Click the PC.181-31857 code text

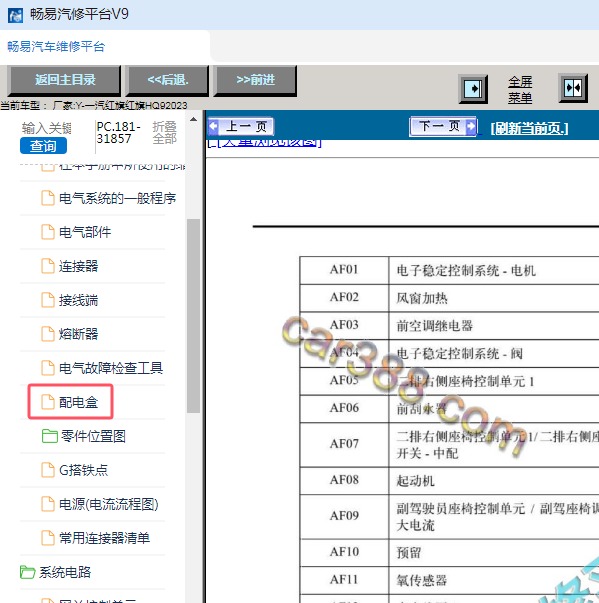point(118,132)
